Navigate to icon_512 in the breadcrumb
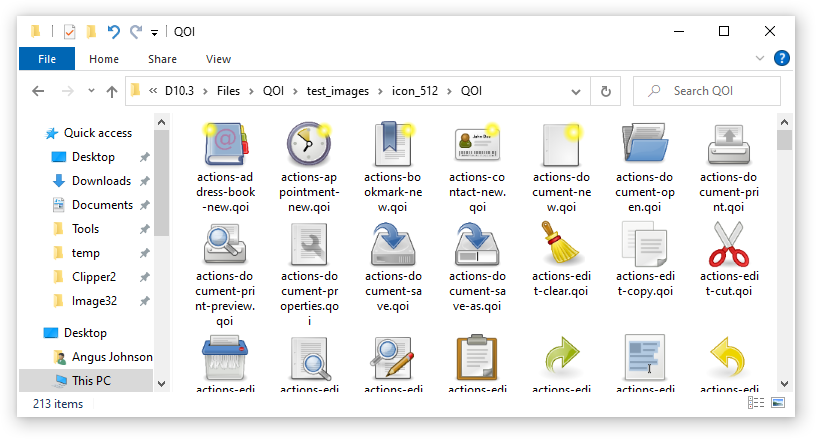Viewport: 816px width, 439px height. pos(415,91)
